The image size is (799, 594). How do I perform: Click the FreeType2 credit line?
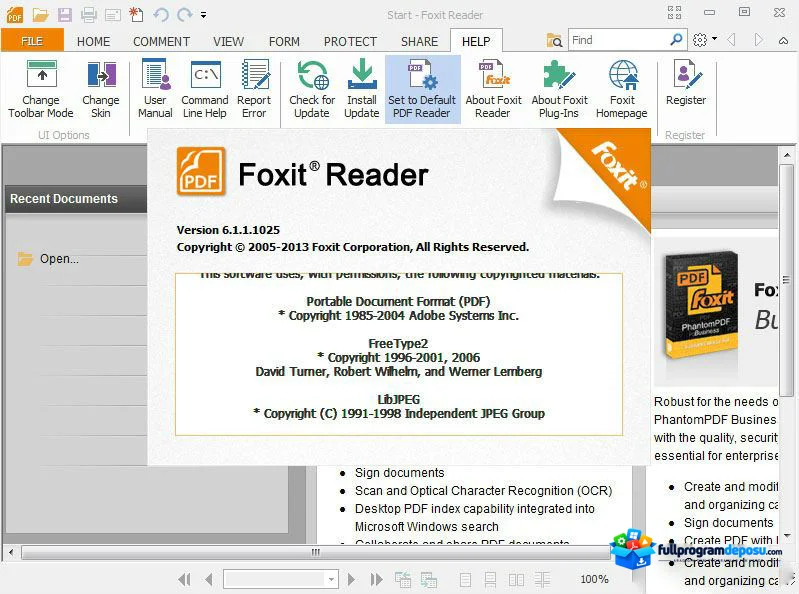pos(398,343)
